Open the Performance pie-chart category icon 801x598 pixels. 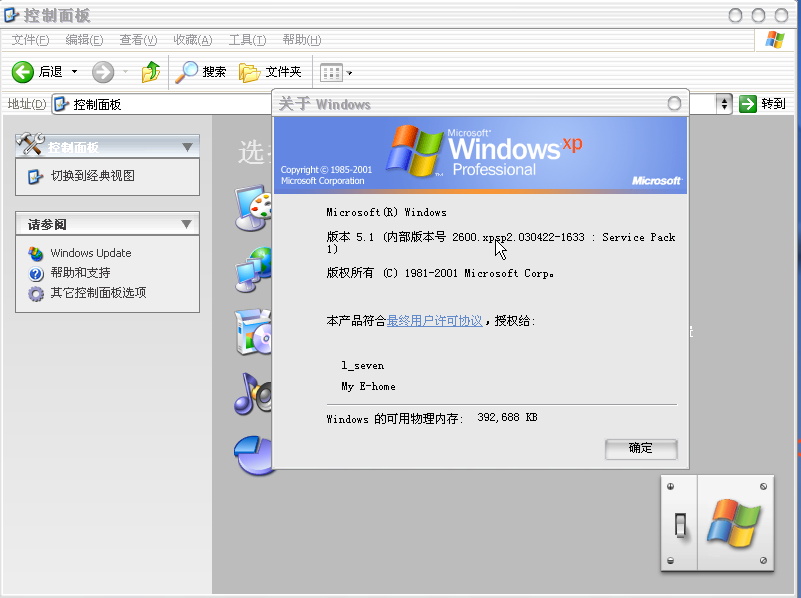coord(253,455)
